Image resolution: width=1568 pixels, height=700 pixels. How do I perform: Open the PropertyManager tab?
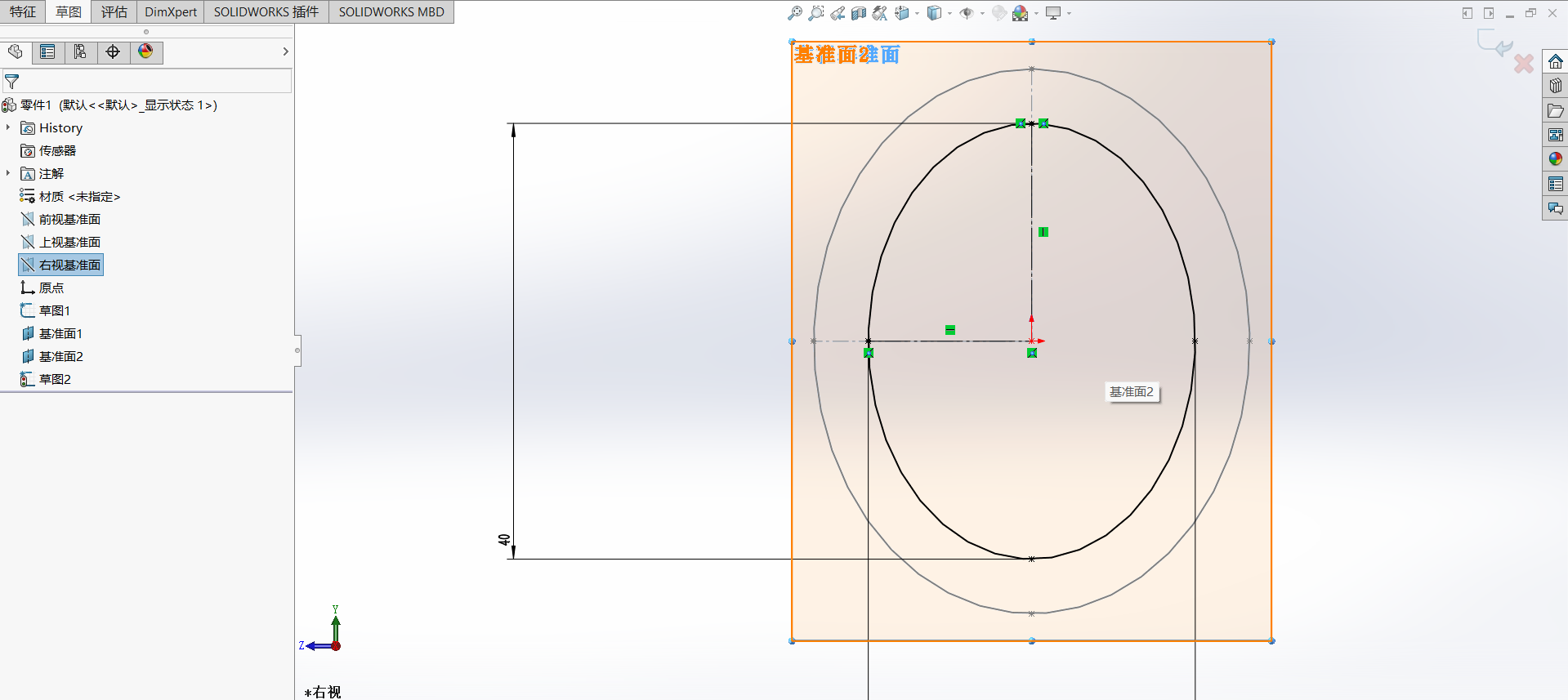coord(48,52)
